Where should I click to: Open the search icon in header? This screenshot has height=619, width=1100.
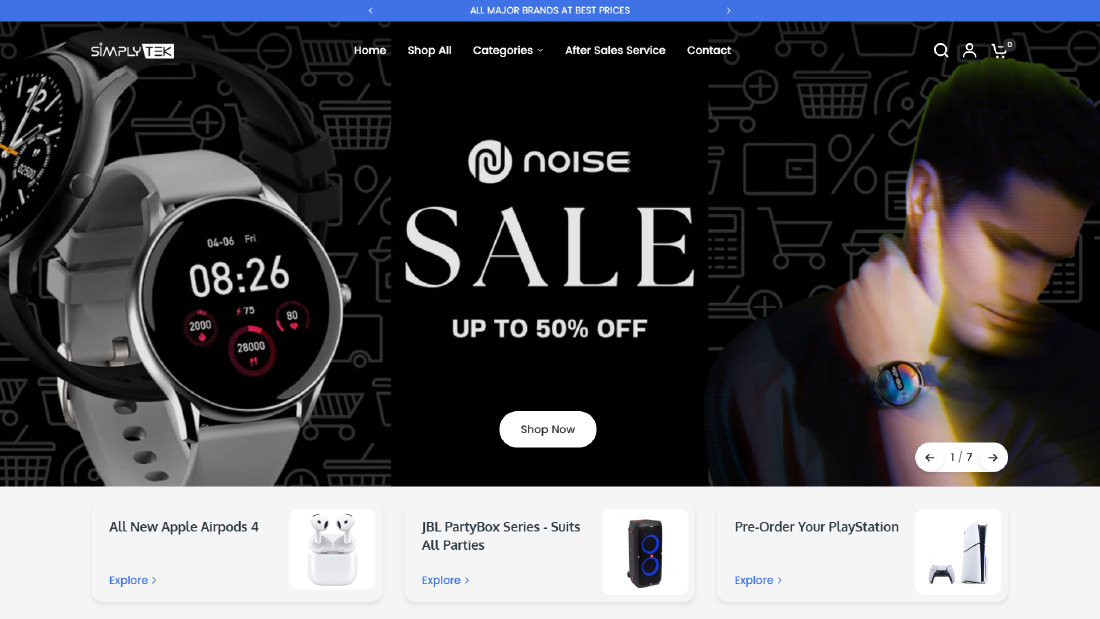tap(941, 51)
